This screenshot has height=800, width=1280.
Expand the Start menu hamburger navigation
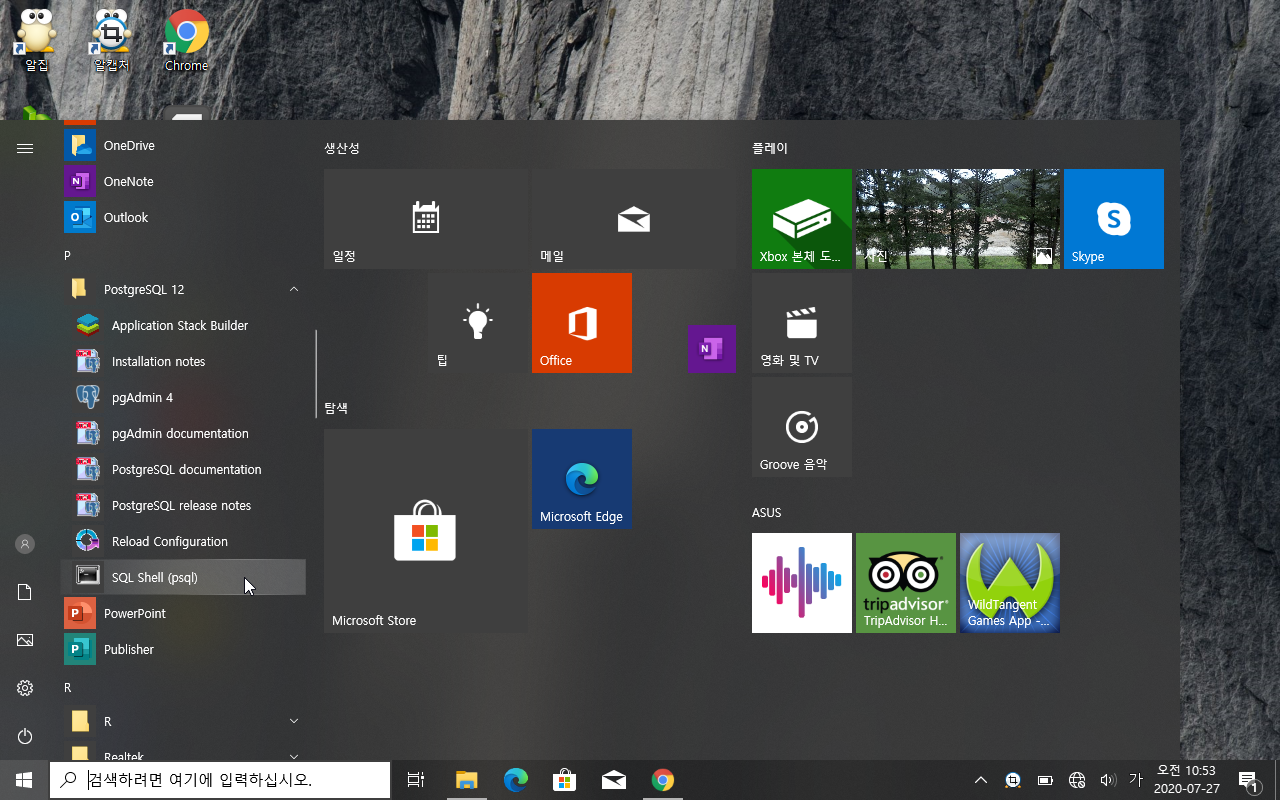click(x=25, y=148)
